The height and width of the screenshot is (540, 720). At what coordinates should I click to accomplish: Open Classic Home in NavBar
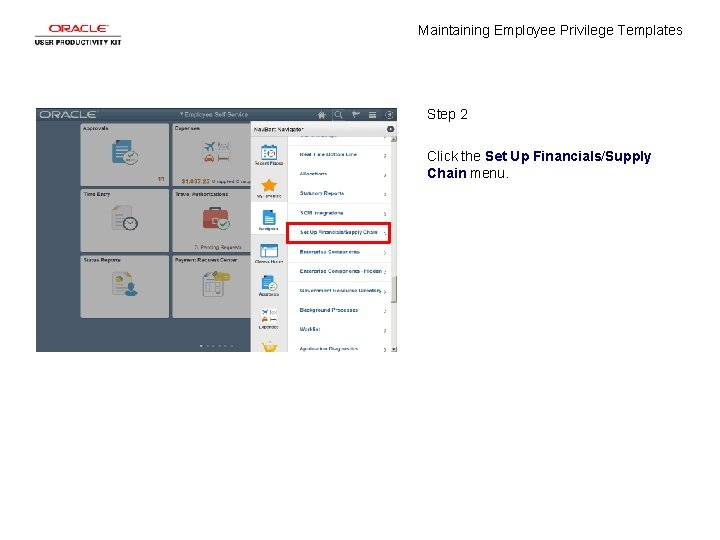(269, 253)
